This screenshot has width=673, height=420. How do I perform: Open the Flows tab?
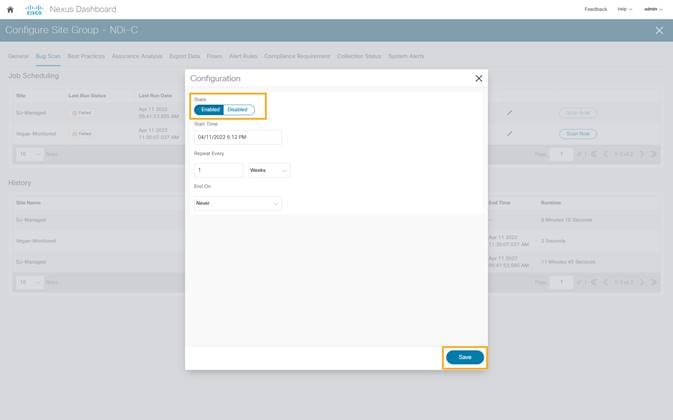coord(214,56)
